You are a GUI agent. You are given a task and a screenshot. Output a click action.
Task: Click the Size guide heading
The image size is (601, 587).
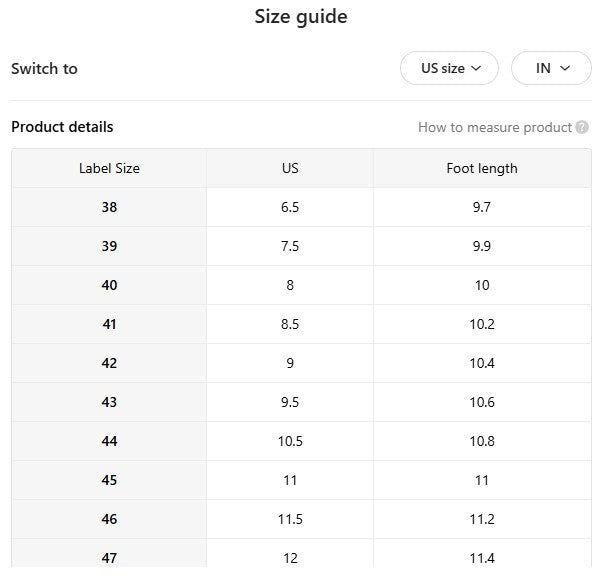[x=301, y=16]
